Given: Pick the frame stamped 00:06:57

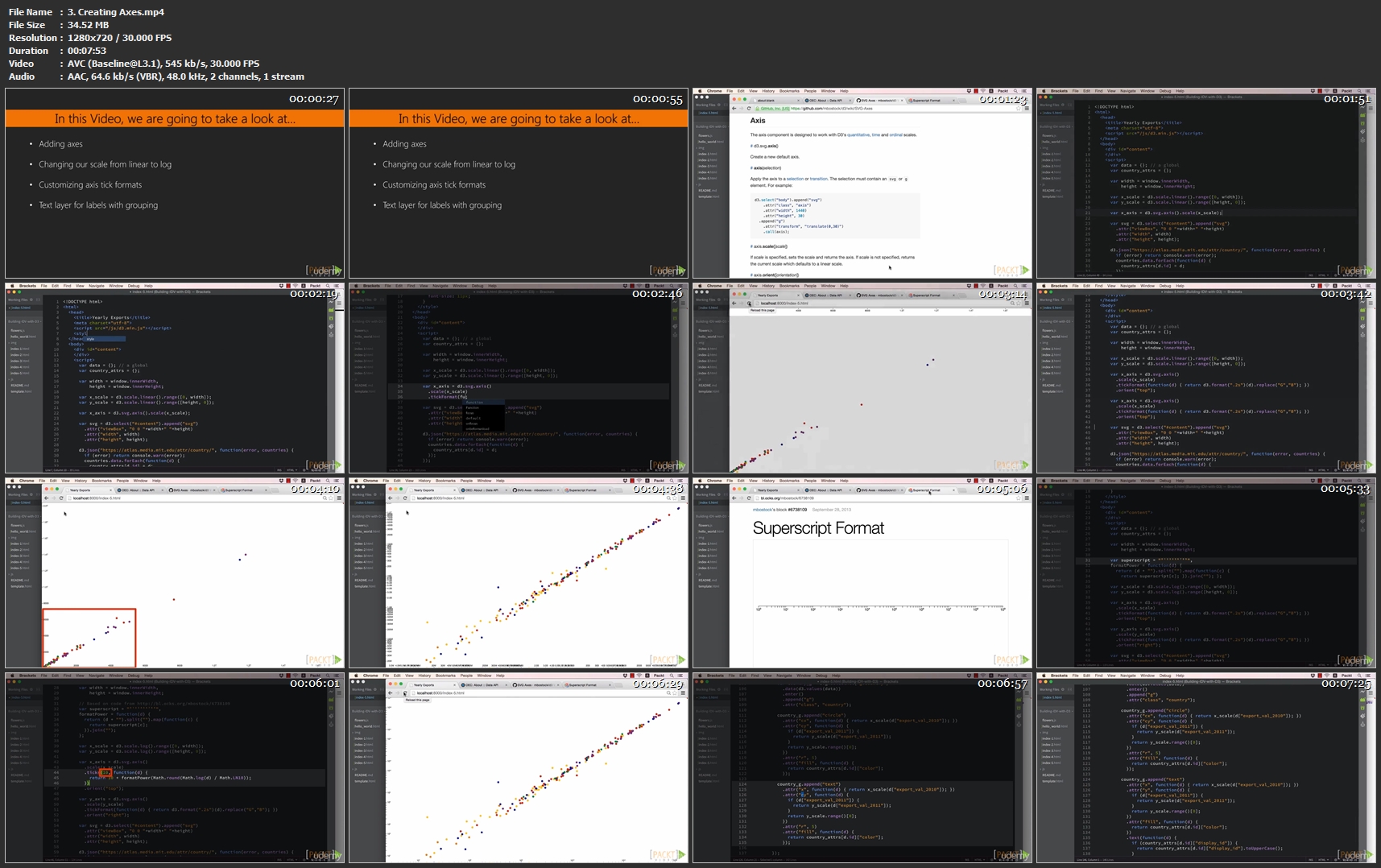Looking at the screenshot, I should (862, 767).
